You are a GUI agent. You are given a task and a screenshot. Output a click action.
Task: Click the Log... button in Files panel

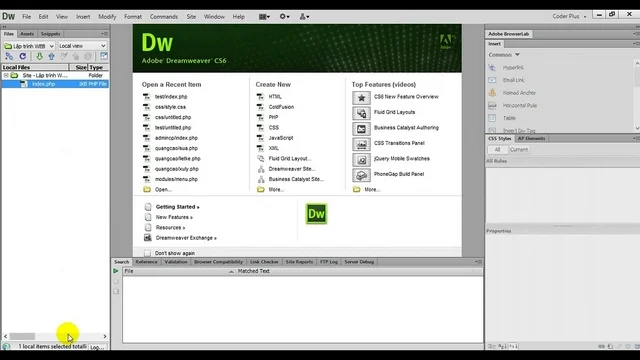pyautogui.click(x=97, y=347)
